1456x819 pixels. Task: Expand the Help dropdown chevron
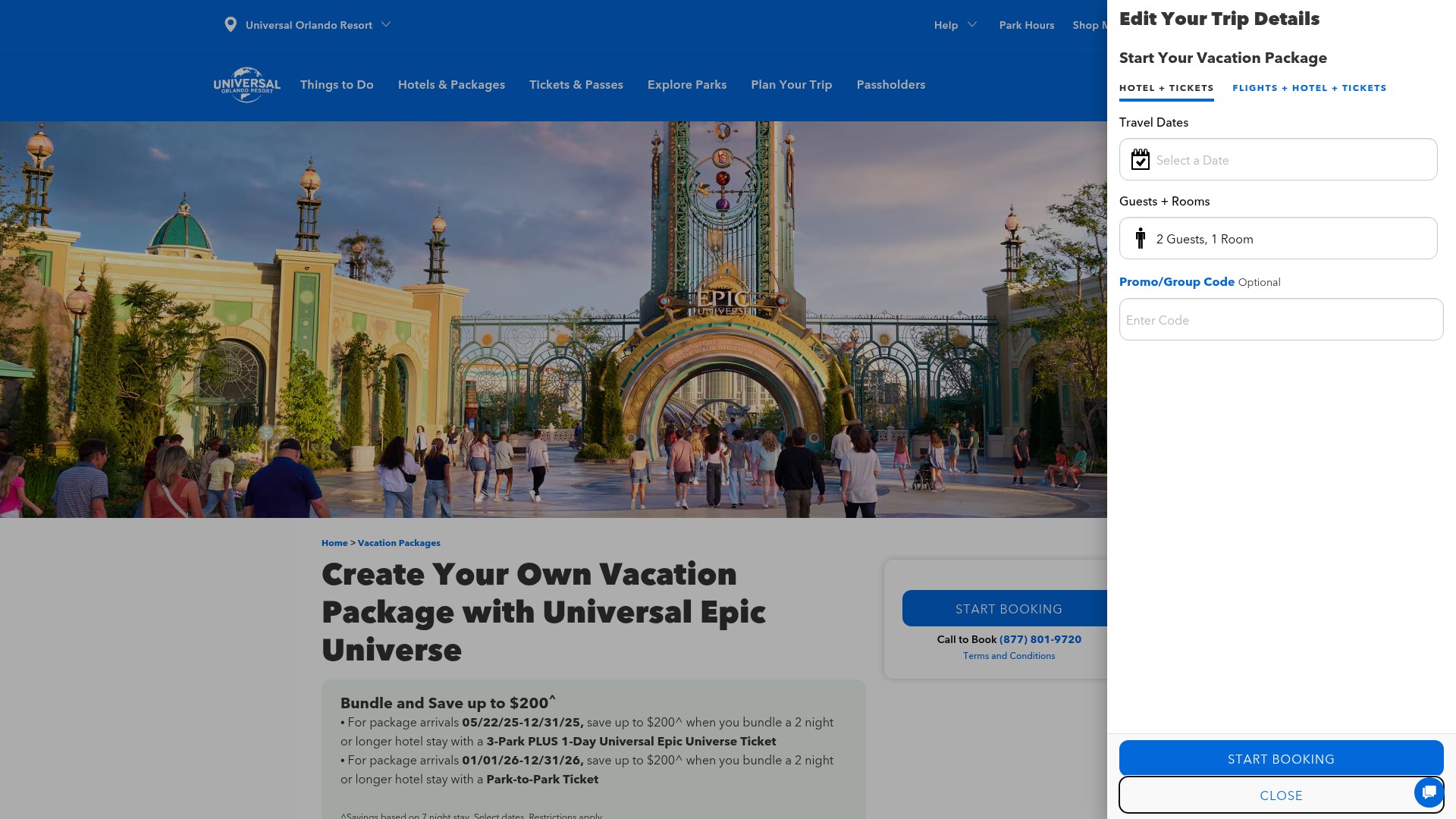(972, 25)
